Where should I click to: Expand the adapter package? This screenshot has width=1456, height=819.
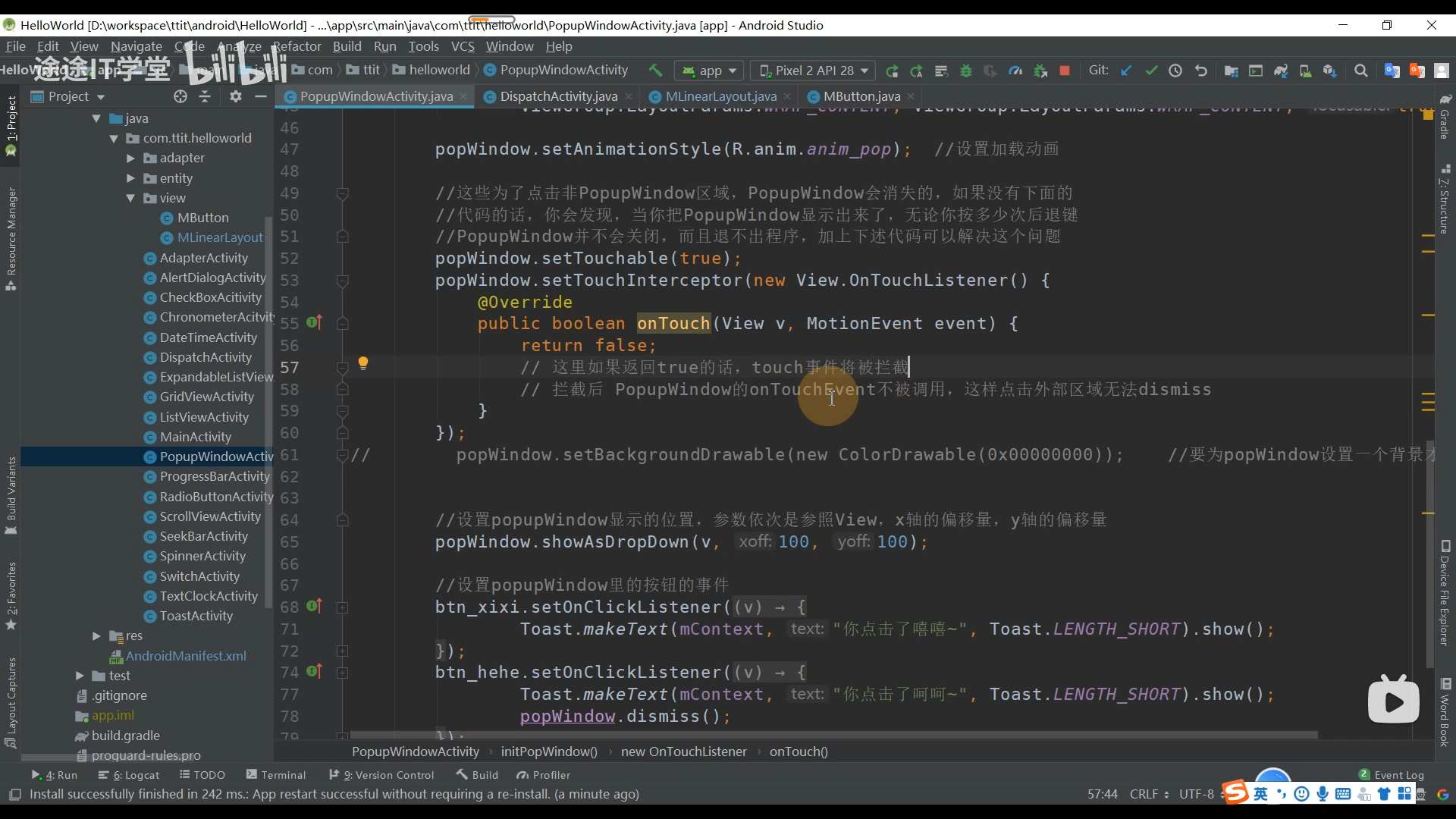pos(130,158)
